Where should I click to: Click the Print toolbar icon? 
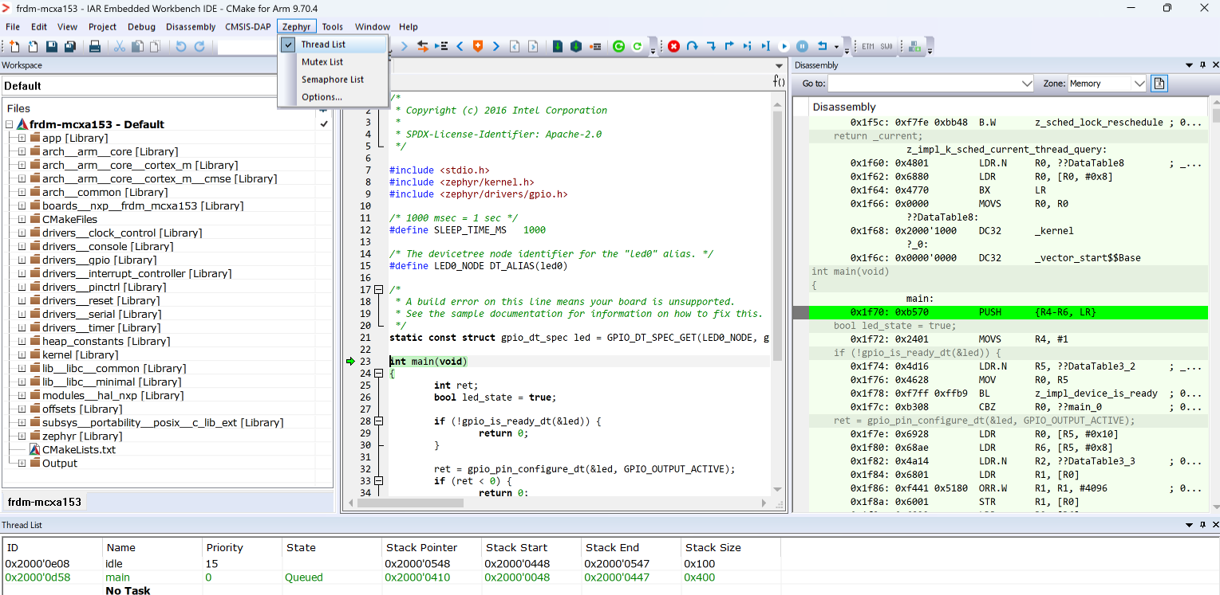[x=95, y=46]
